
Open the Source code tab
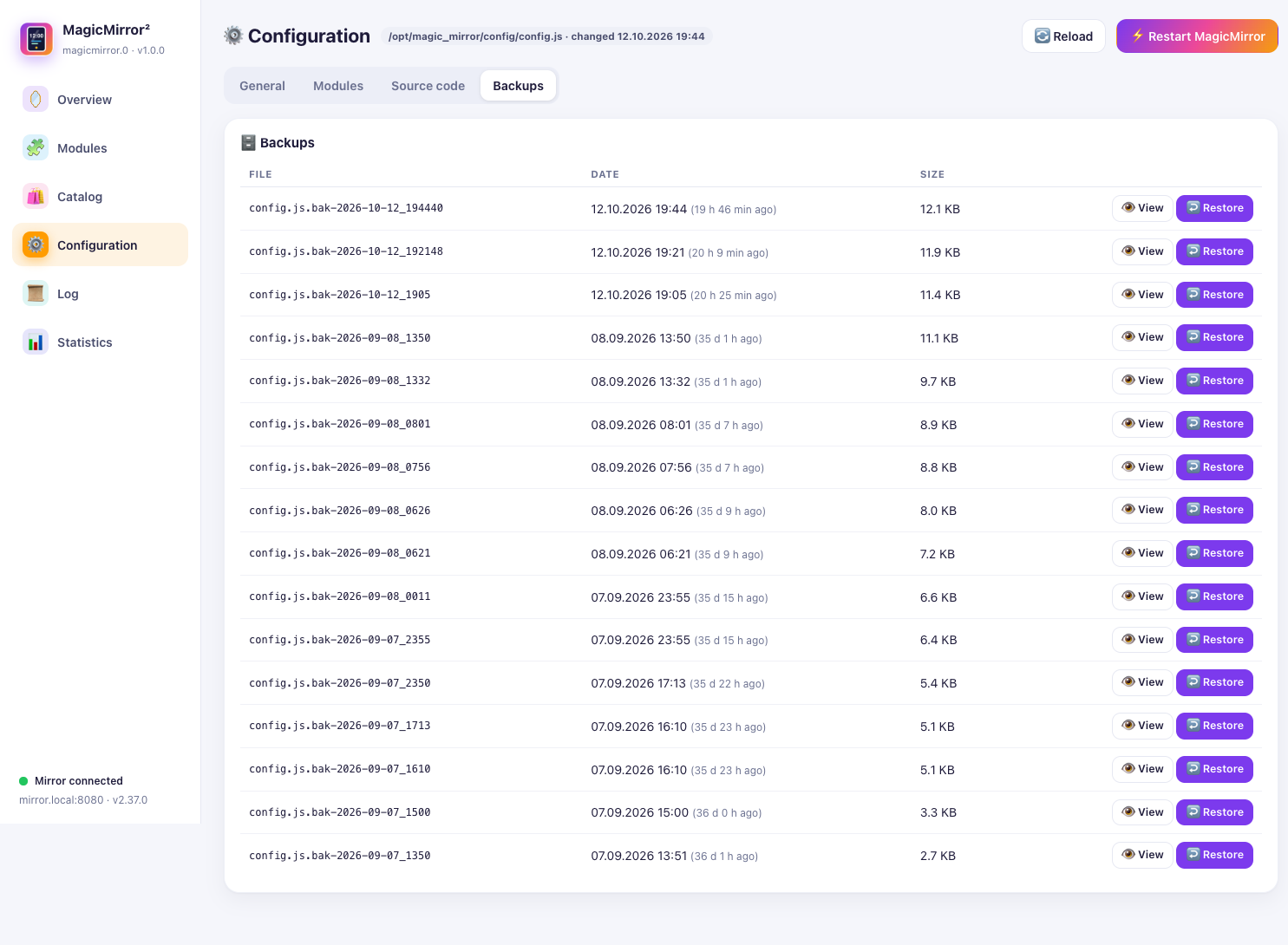428,86
